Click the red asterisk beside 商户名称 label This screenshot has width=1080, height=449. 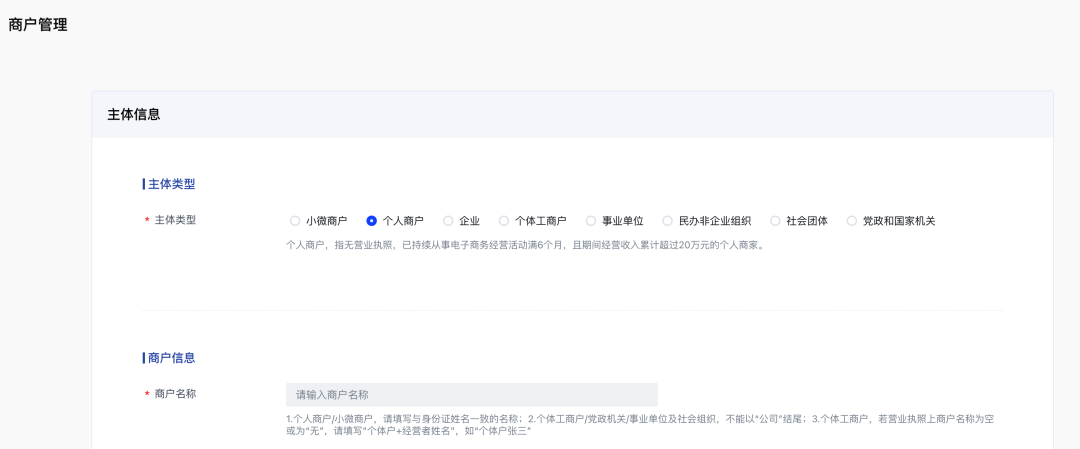pos(147,395)
